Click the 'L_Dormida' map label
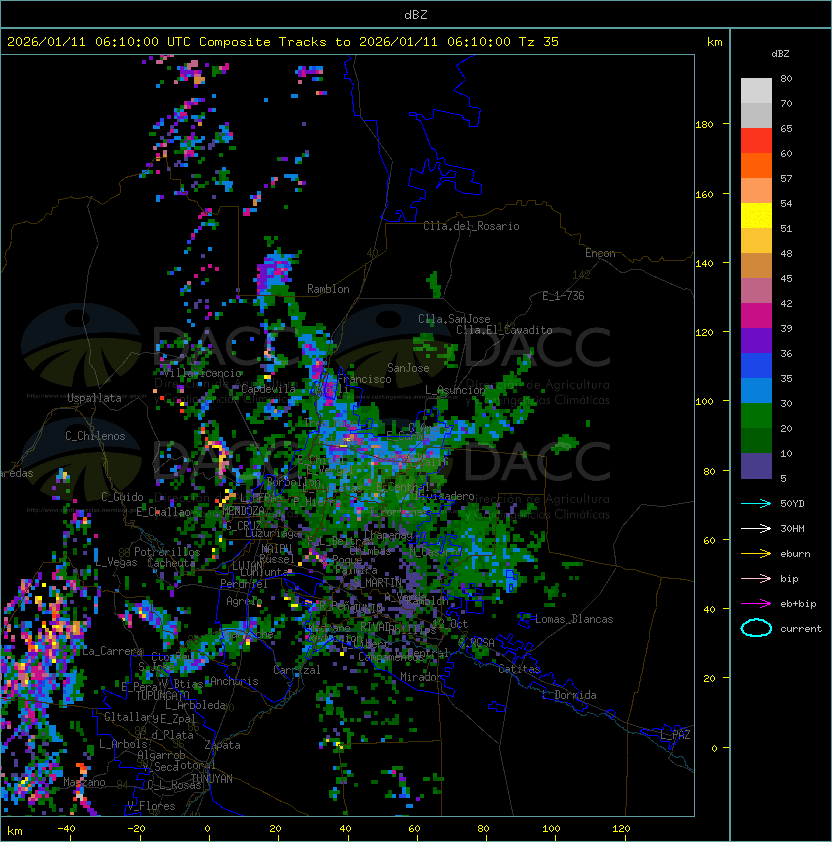 pos(569,695)
